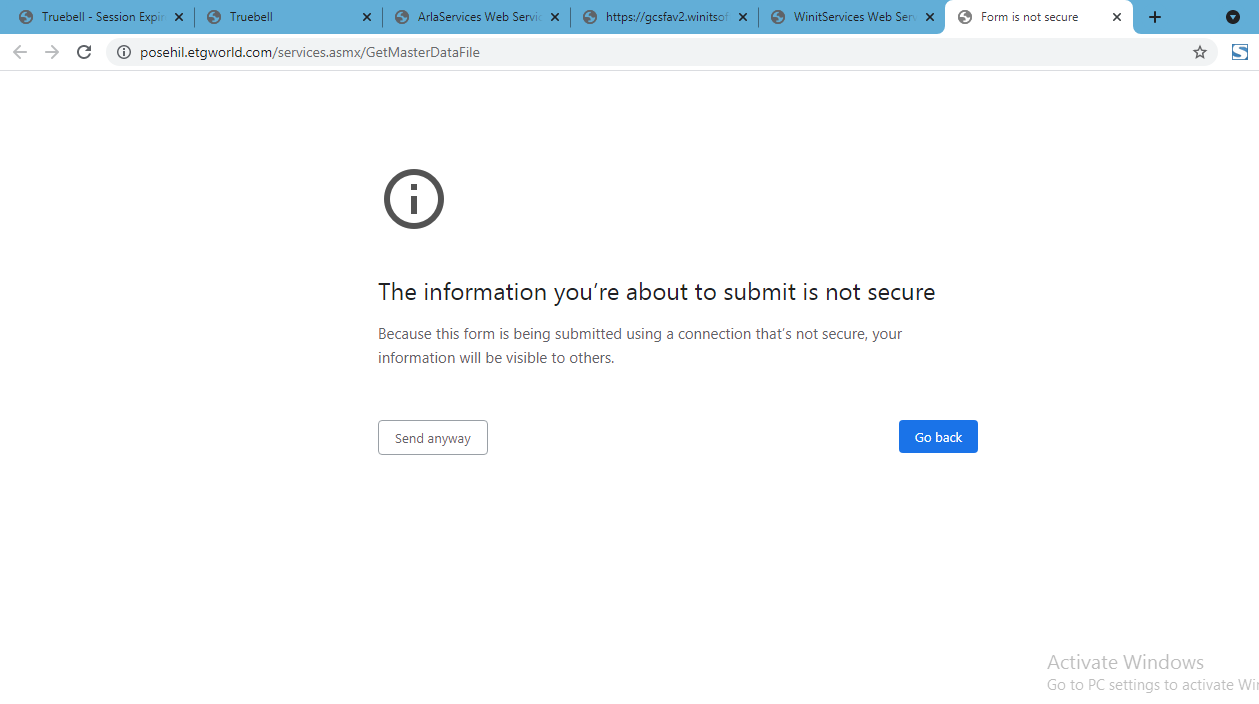The height and width of the screenshot is (704, 1259).
Task: Bookmark this page with star icon
Action: [x=1199, y=52]
